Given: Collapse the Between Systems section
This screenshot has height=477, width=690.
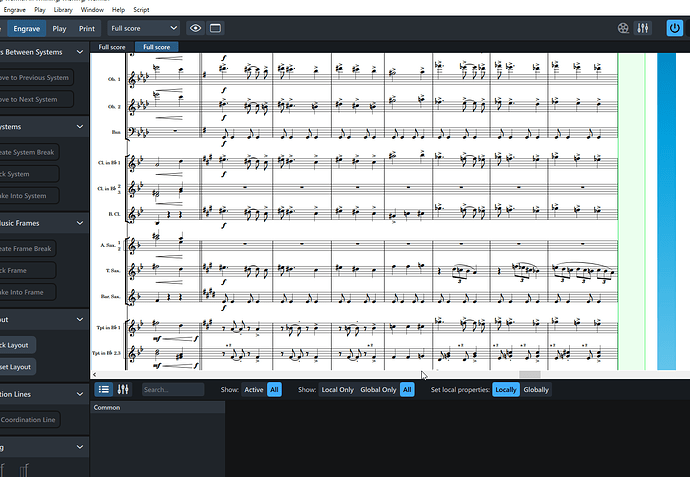Looking at the screenshot, I should (80, 52).
